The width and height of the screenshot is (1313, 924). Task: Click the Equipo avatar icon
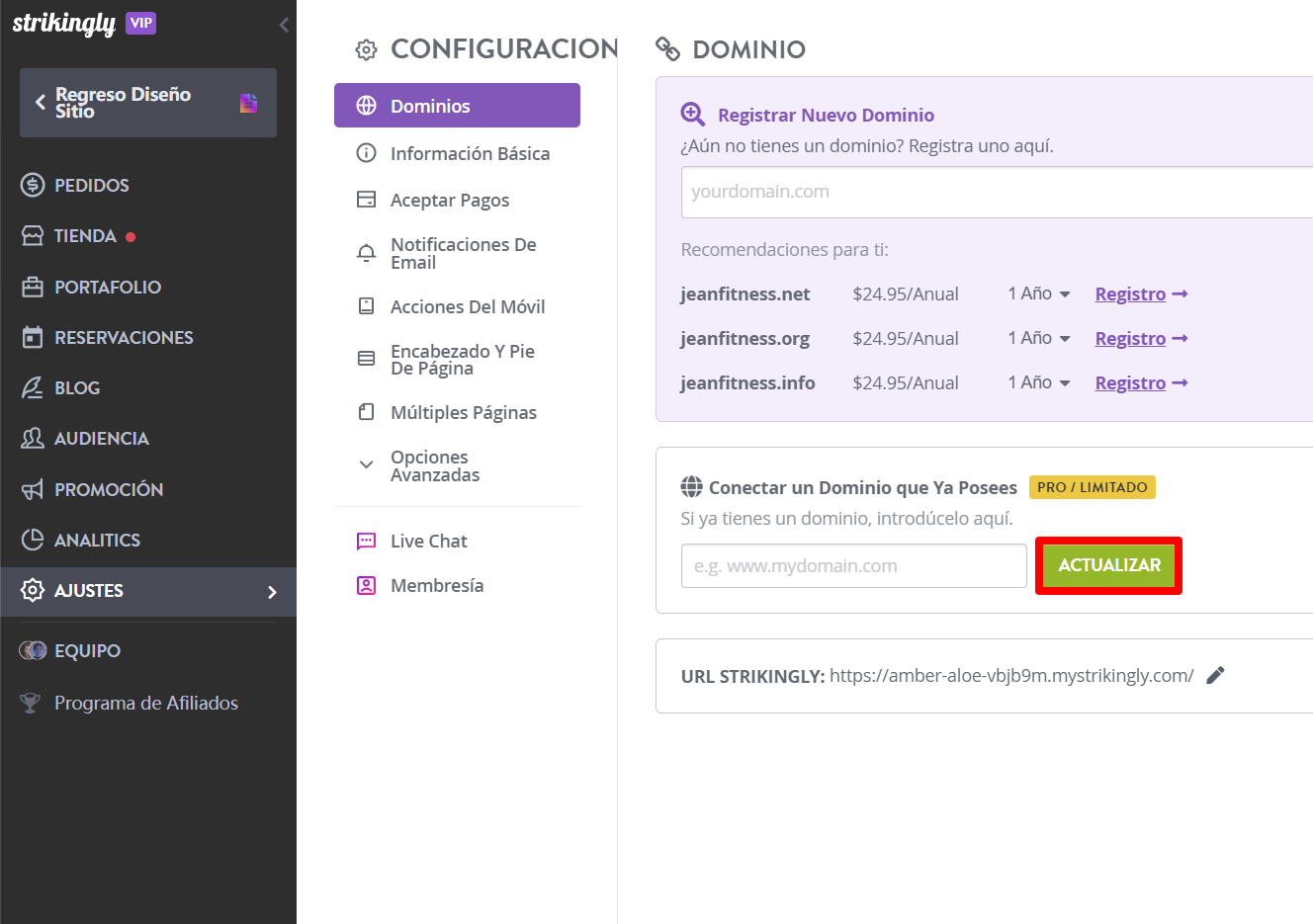pyautogui.click(x=33, y=650)
